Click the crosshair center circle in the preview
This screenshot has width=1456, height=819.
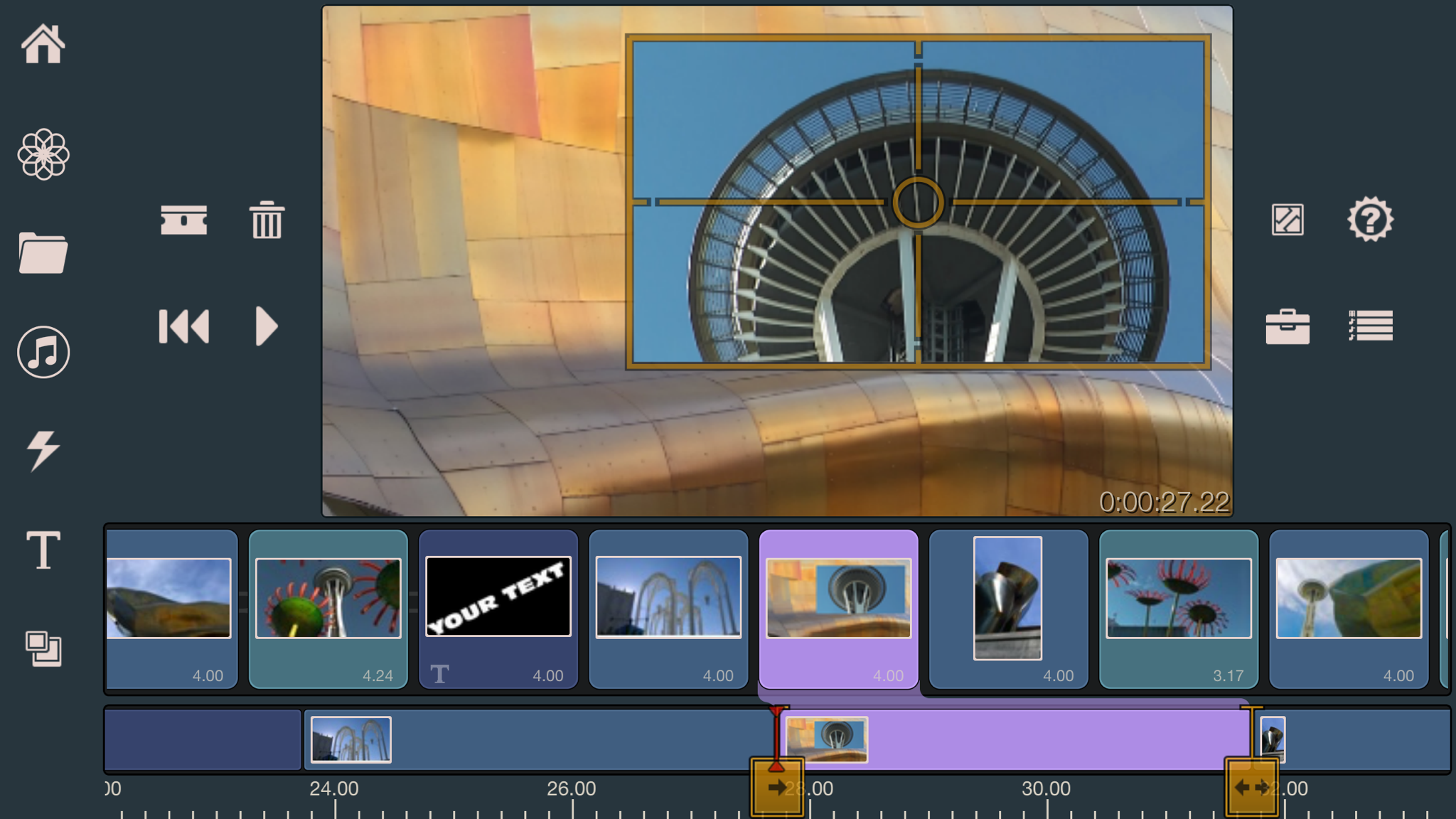point(918,203)
